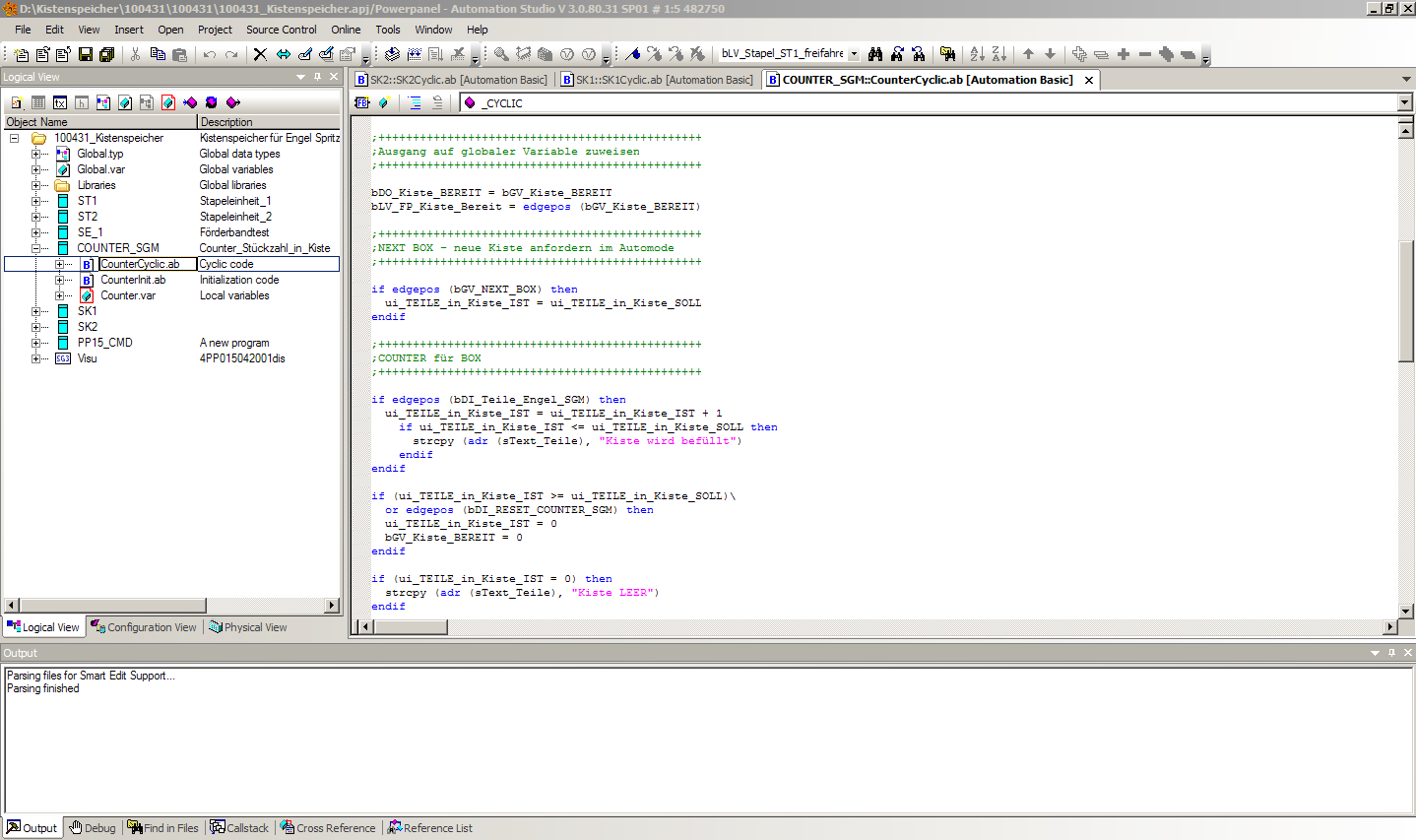Image resolution: width=1416 pixels, height=840 pixels.
Task: Click the Redo arrow icon
Action: (x=230, y=54)
